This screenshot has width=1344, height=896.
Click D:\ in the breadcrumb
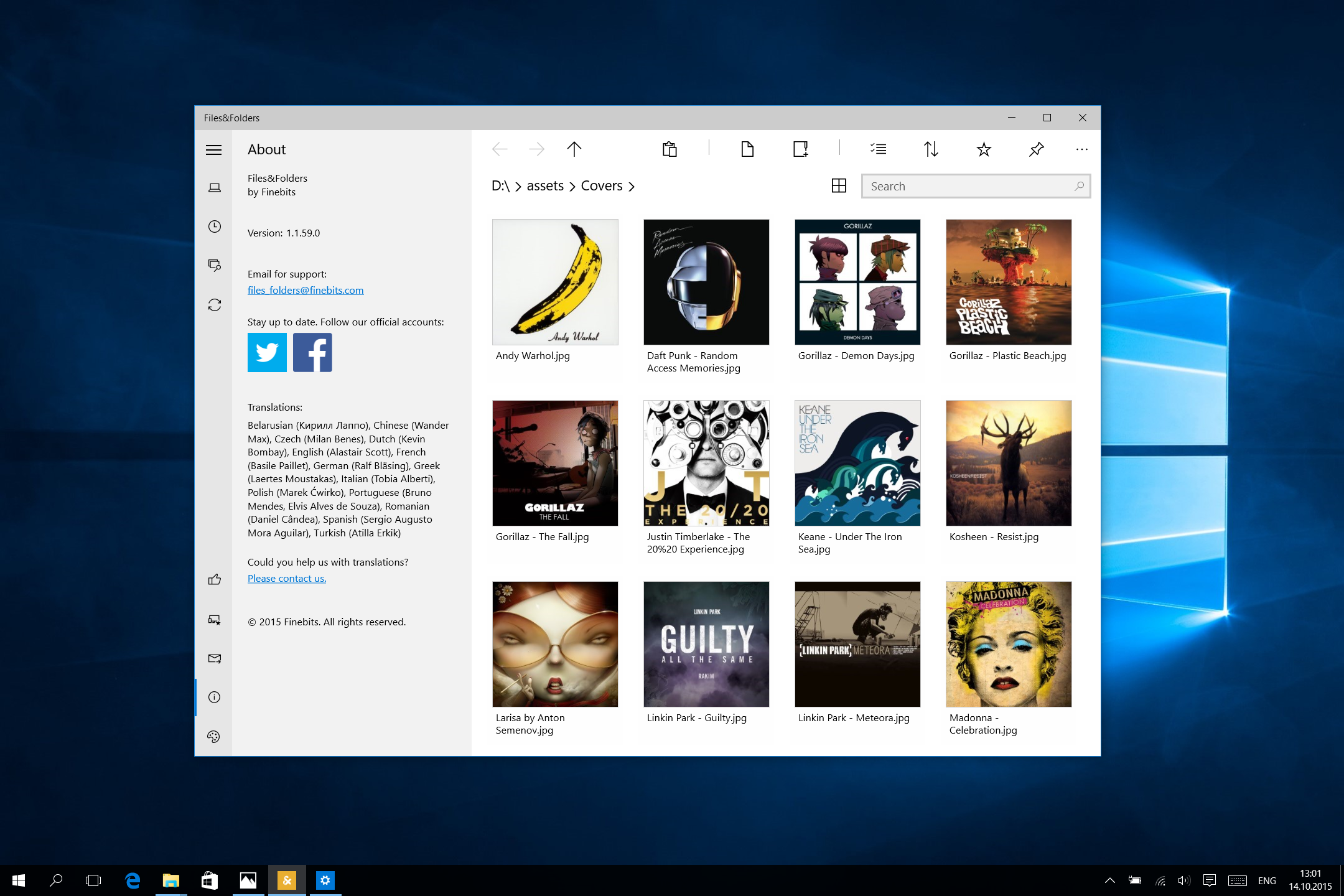pyautogui.click(x=500, y=186)
